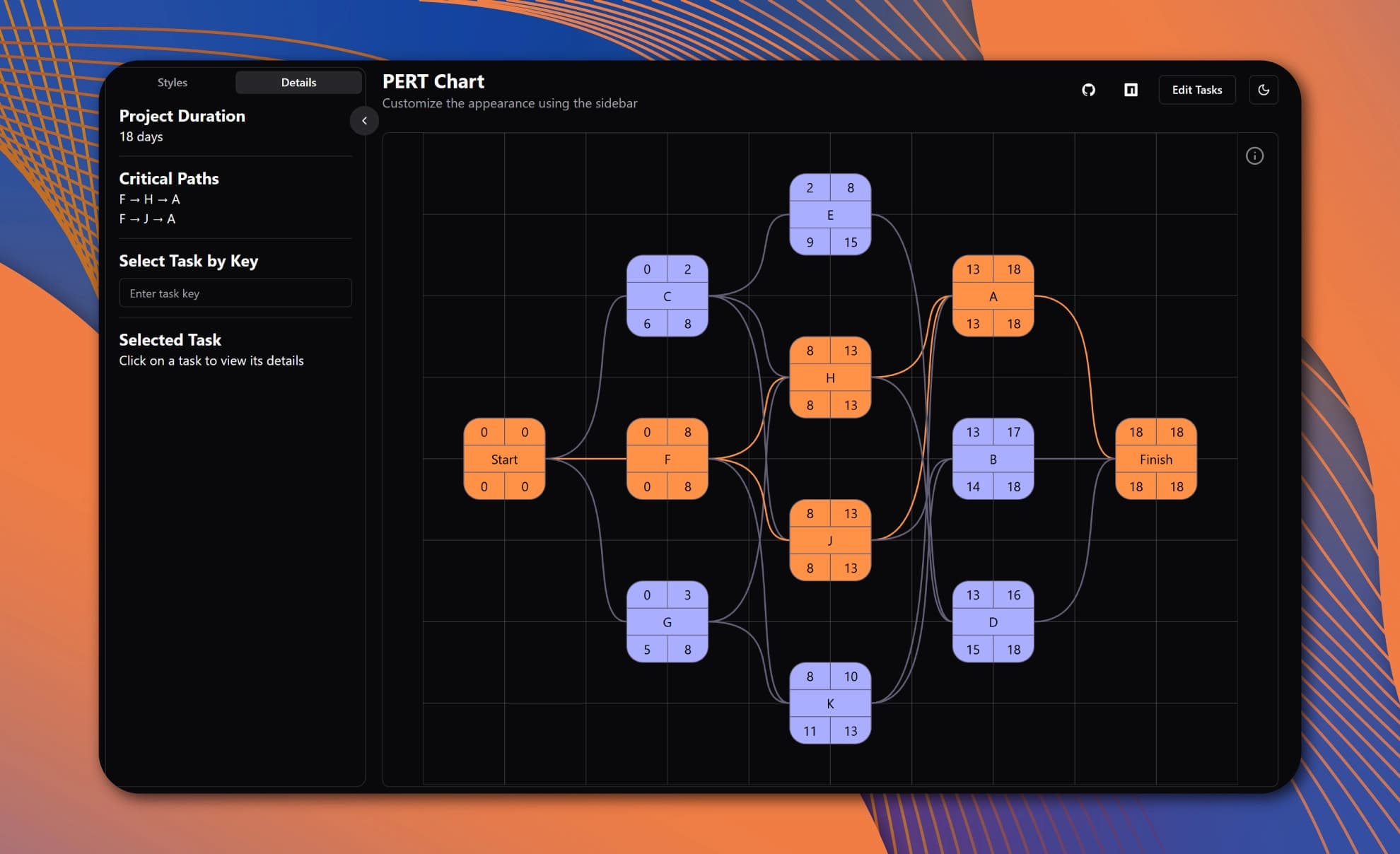The height and width of the screenshot is (854, 1400).
Task: Select the Finish node
Action: click(1155, 460)
